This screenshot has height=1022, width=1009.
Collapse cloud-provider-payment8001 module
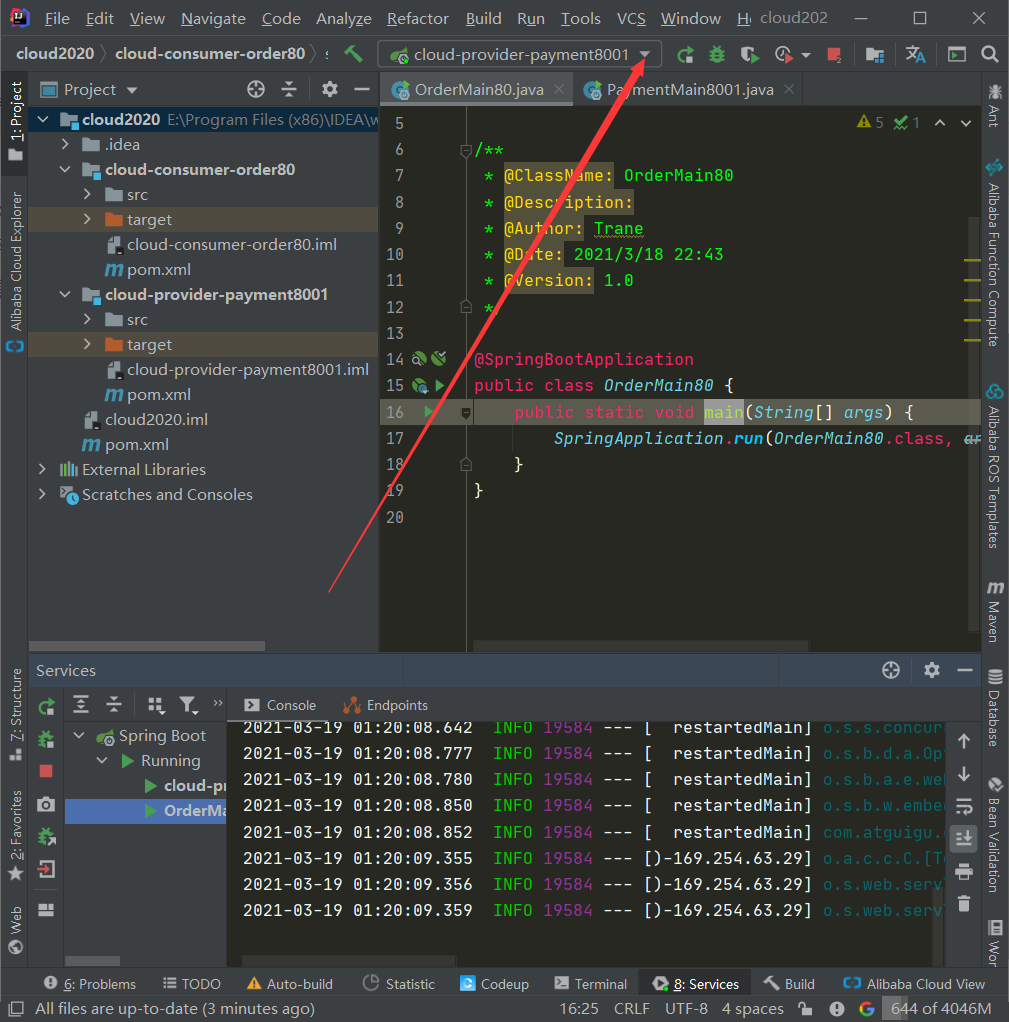(x=65, y=295)
